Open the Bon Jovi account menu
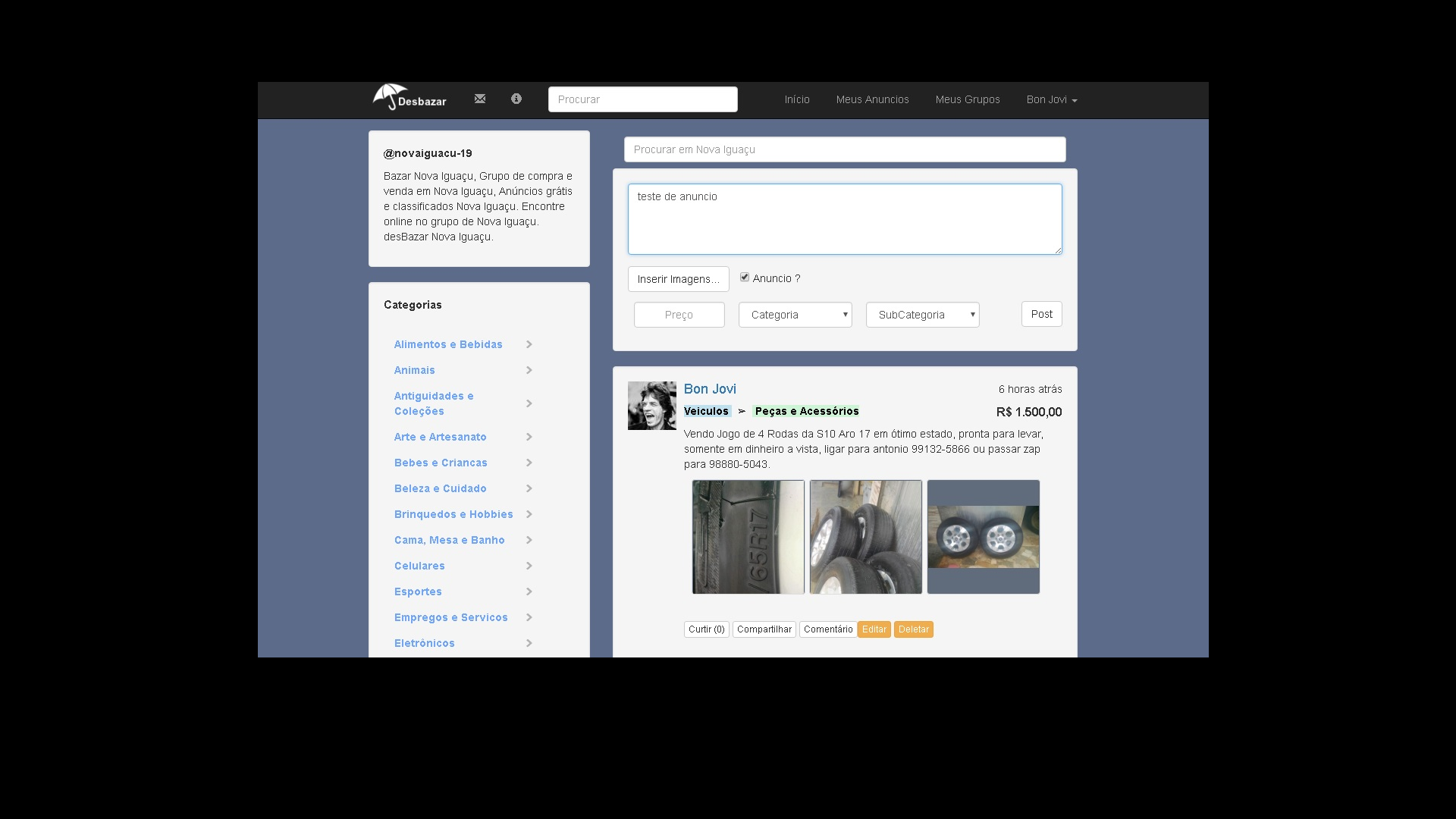The height and width of the screenshot is (819, 1456). pos(1052,99)
